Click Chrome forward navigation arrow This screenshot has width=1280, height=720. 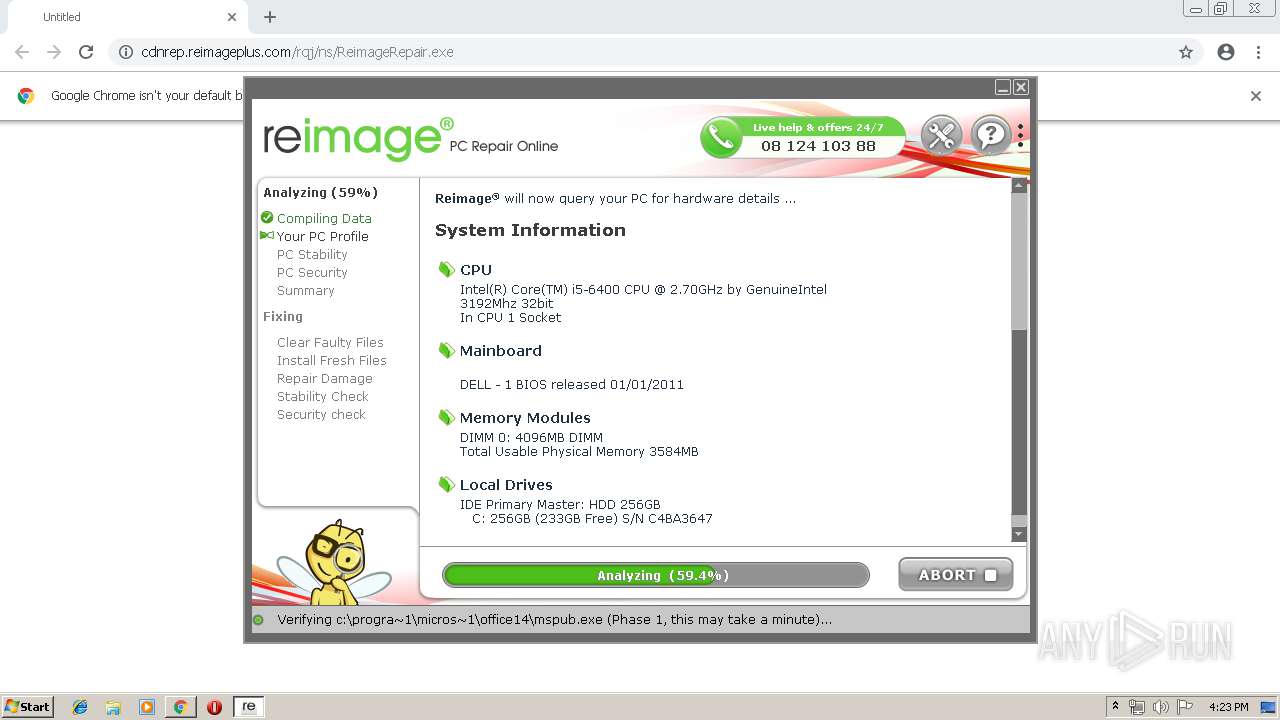(x=54, y=52)
